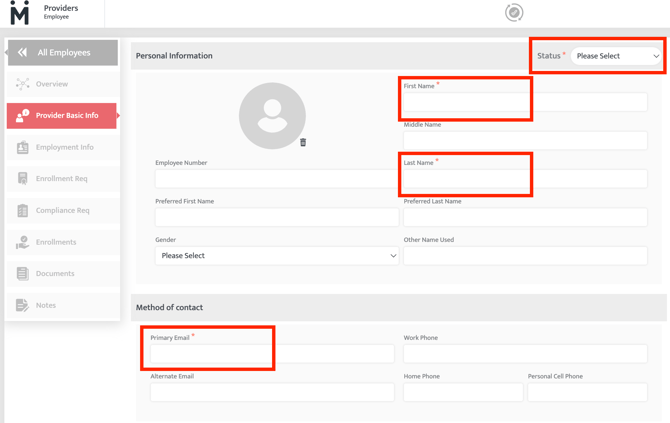Expand the Gender Please Select dropdown
The image size is (670, 423).
click(276, 256)
